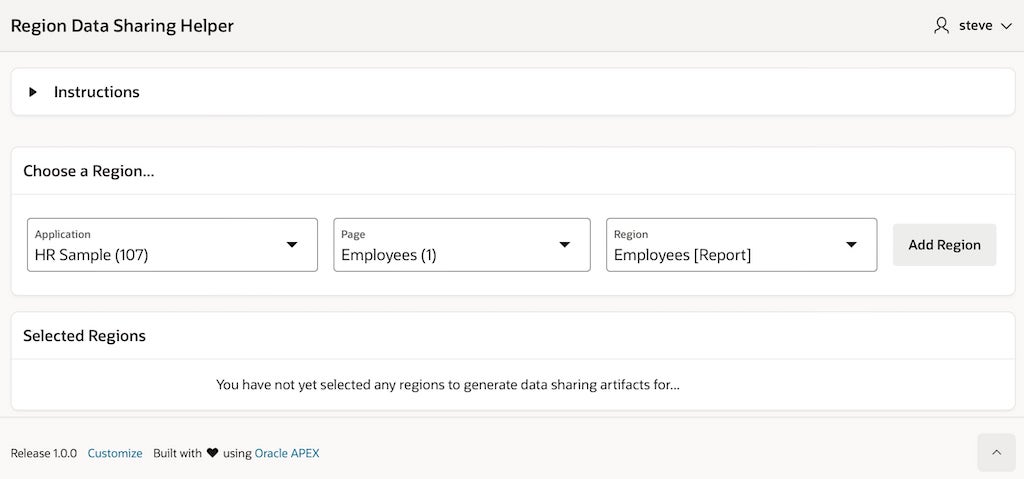The height and width of the screenshot is (479, 1024).
Task: Click the user profile icon beside steve
Action: tap(941, 26)
